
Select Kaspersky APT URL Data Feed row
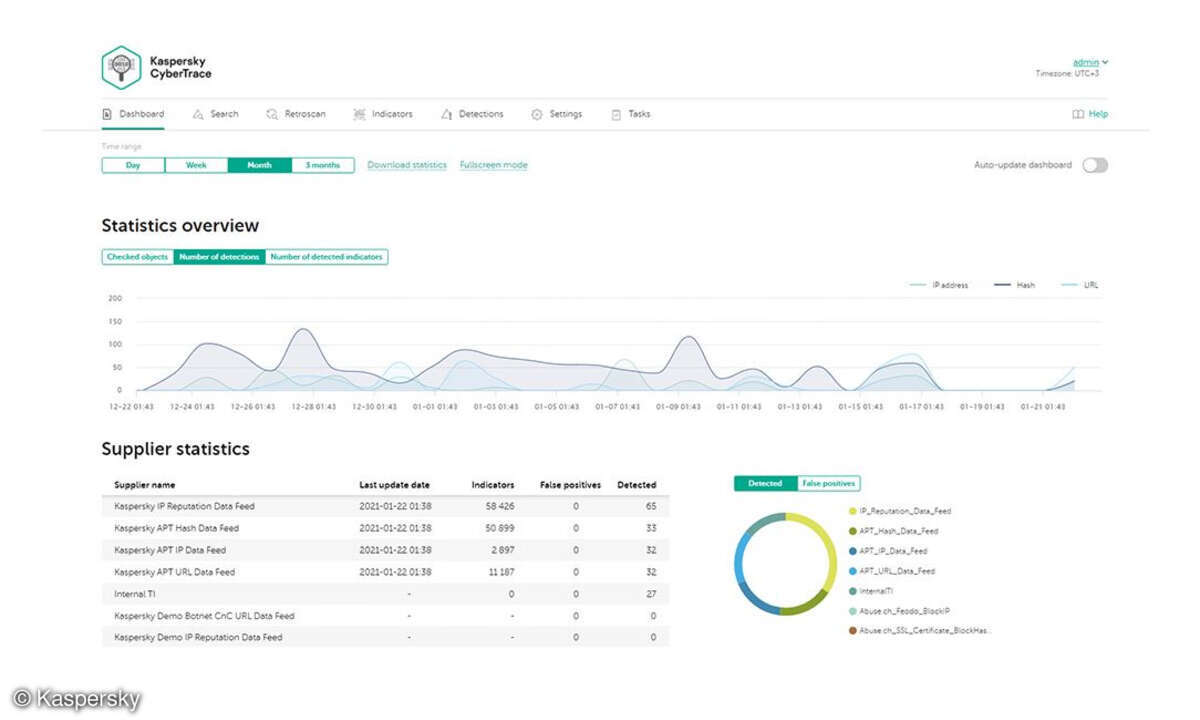point(386,572)
